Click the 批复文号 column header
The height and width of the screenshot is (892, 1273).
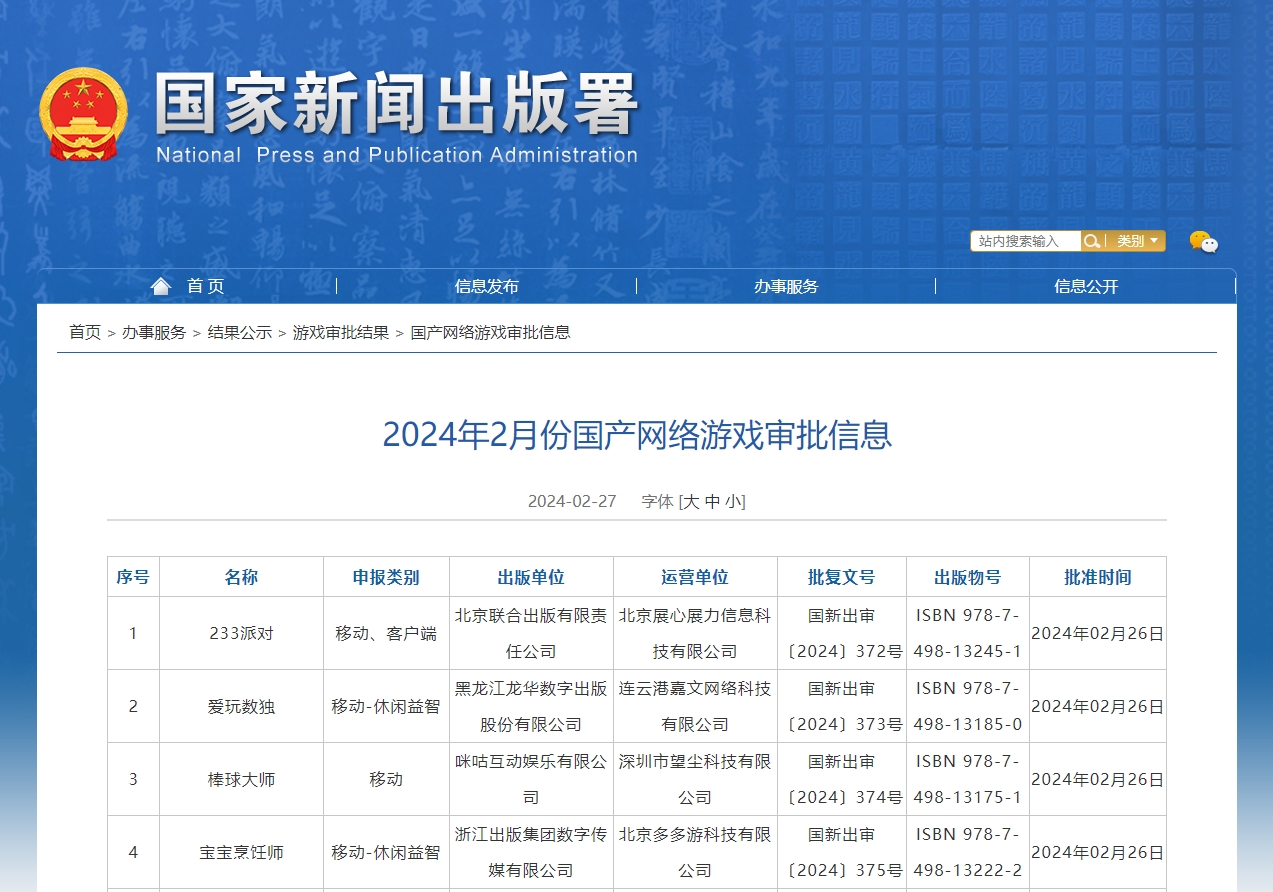pyautogui.click(x=842, y=577)
